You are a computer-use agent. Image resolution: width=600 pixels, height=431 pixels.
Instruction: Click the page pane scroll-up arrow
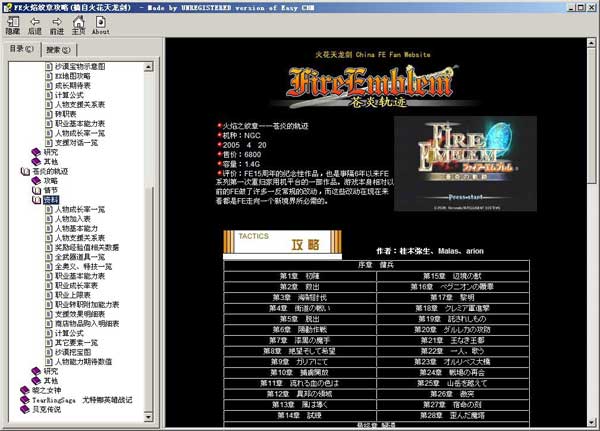[591, 43]
